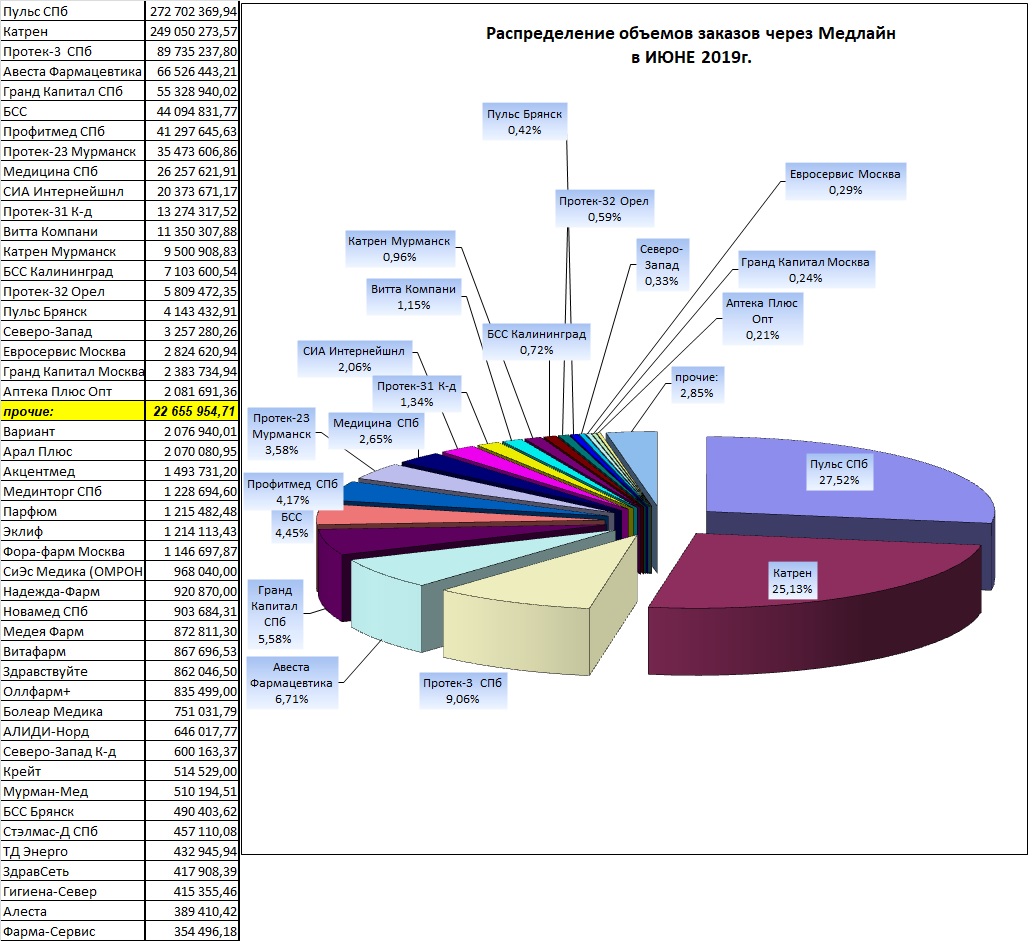Click 'Пульс Брянск 0,42%' data label
Viewport: 1036px width, 941px height.
pos(525,122)
